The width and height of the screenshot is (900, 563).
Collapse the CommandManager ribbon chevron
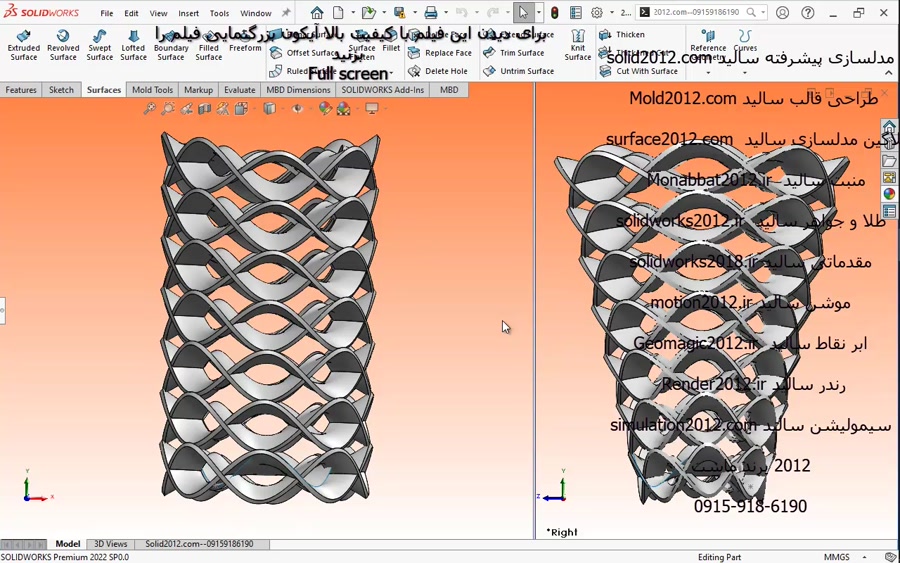pos(889,73)
